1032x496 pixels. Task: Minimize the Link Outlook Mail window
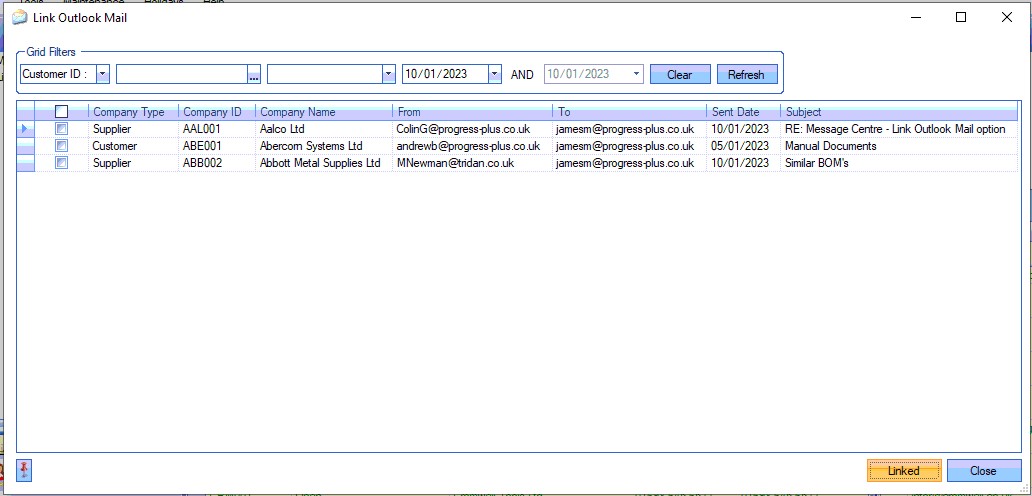click(x=915, y=17)
